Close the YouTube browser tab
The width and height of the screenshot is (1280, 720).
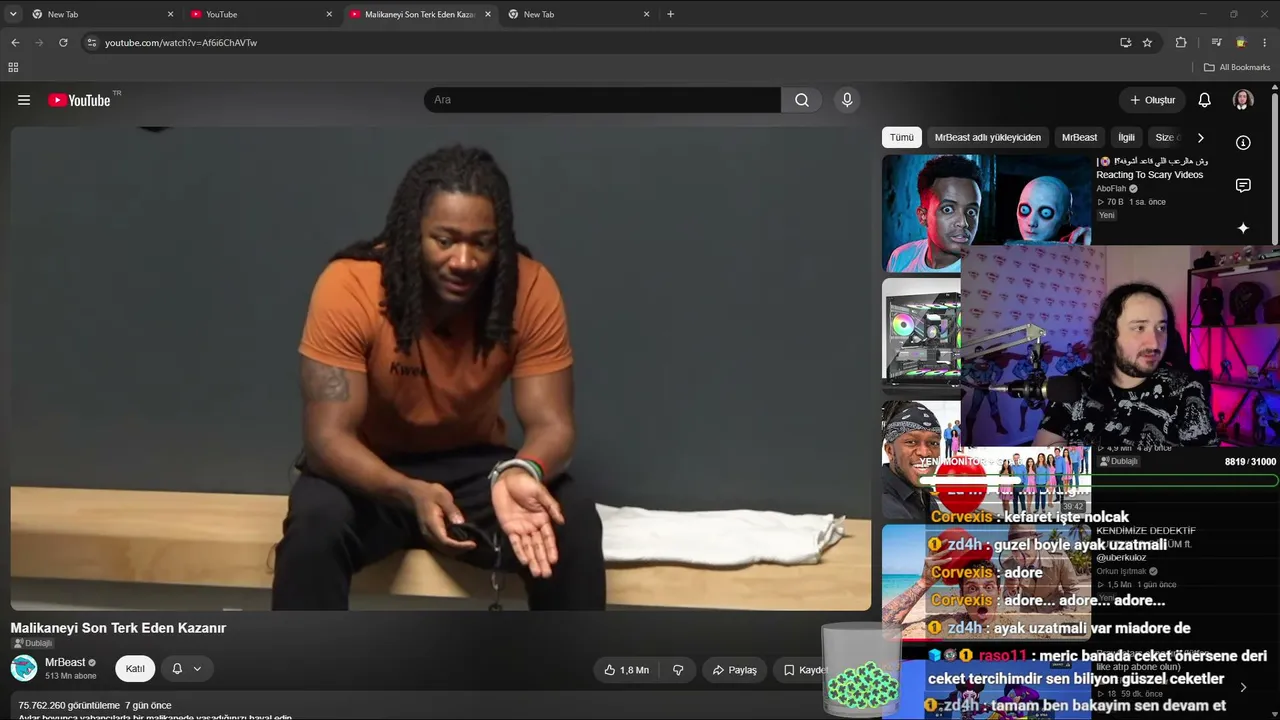point(329,14)
